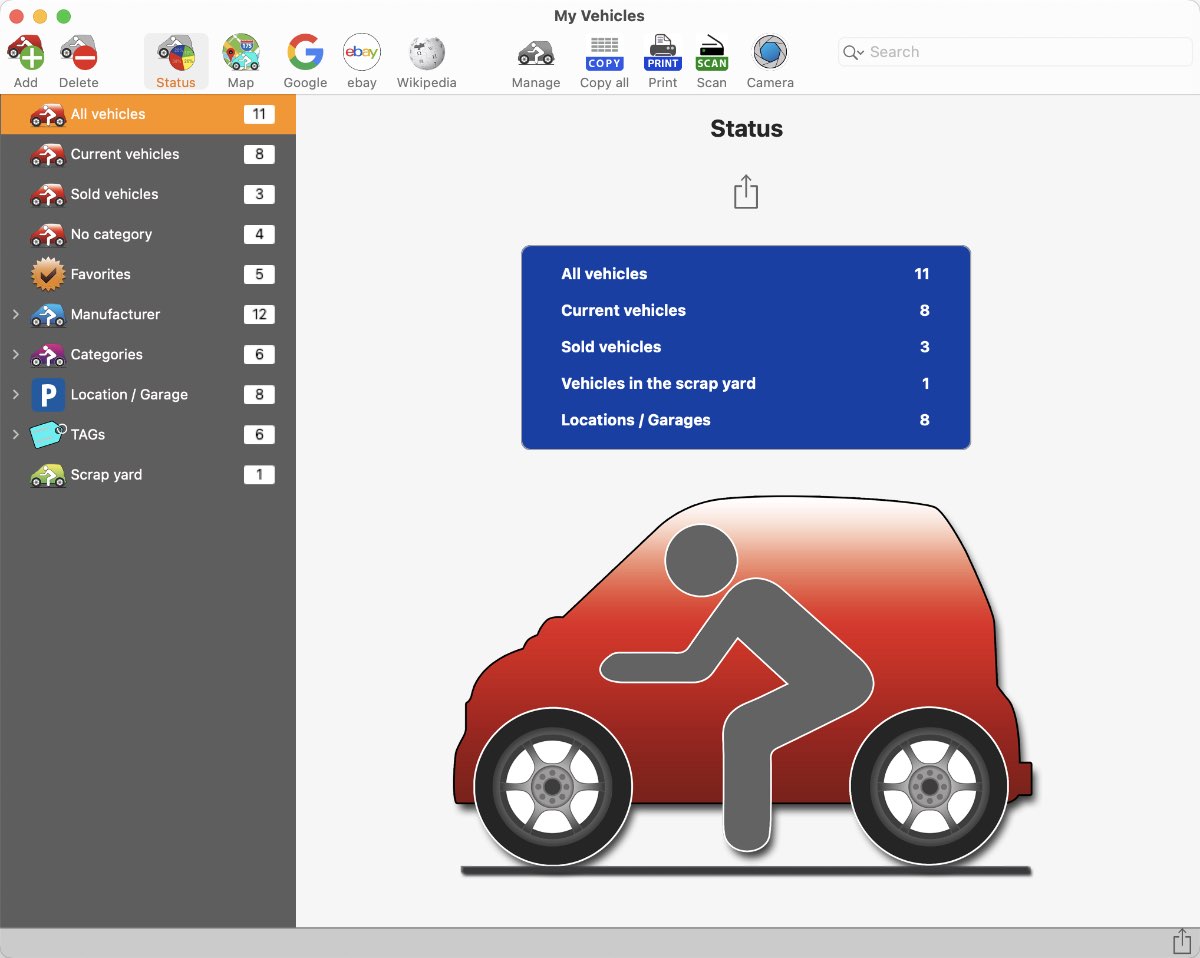Click the Categories label in sidebar

pyautogui.click(x=106, y=354)
